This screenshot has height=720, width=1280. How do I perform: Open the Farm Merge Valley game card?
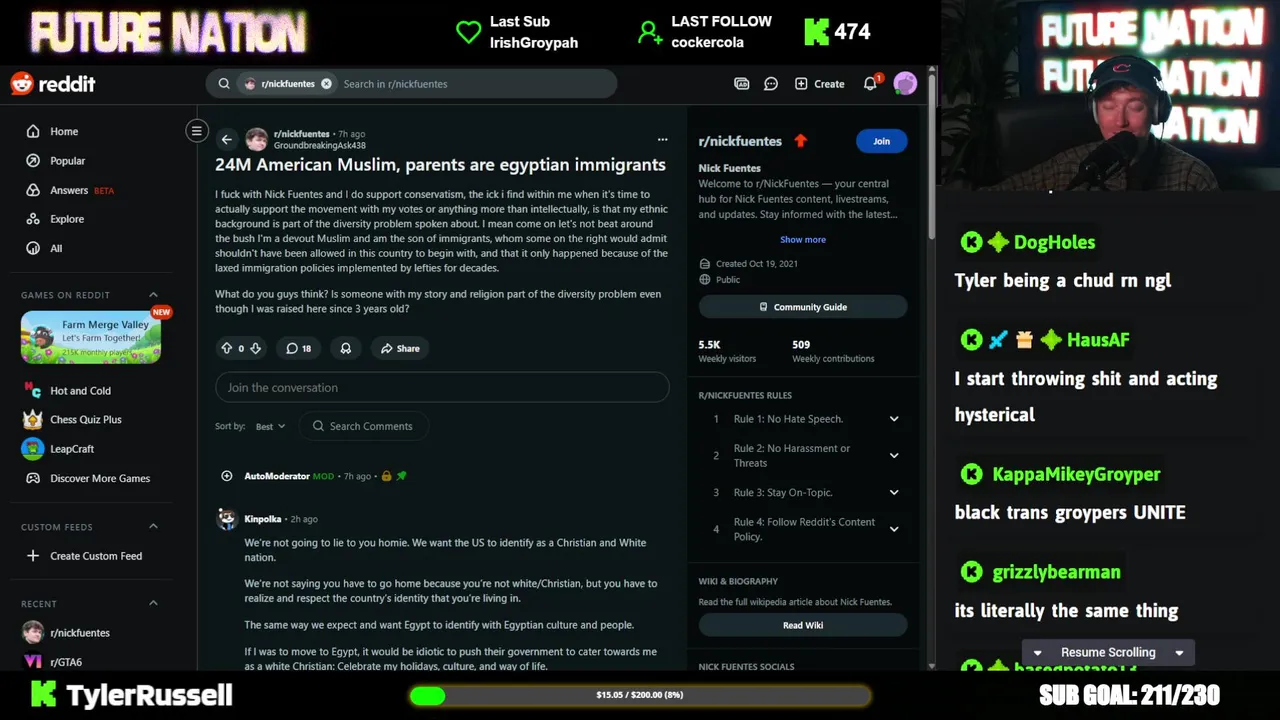(x=91, y=337)
